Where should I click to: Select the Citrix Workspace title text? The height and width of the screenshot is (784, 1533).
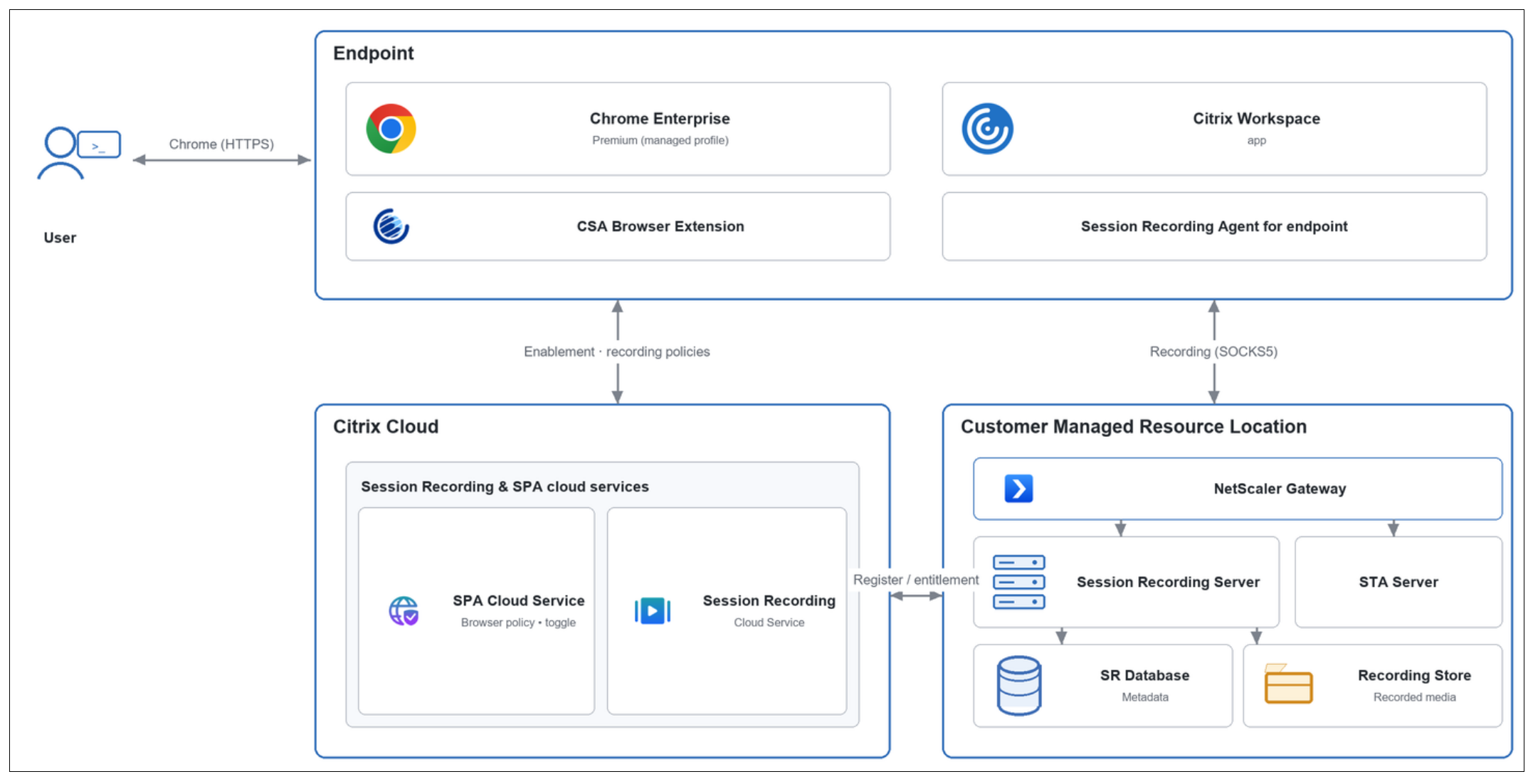click(1256, 119)
